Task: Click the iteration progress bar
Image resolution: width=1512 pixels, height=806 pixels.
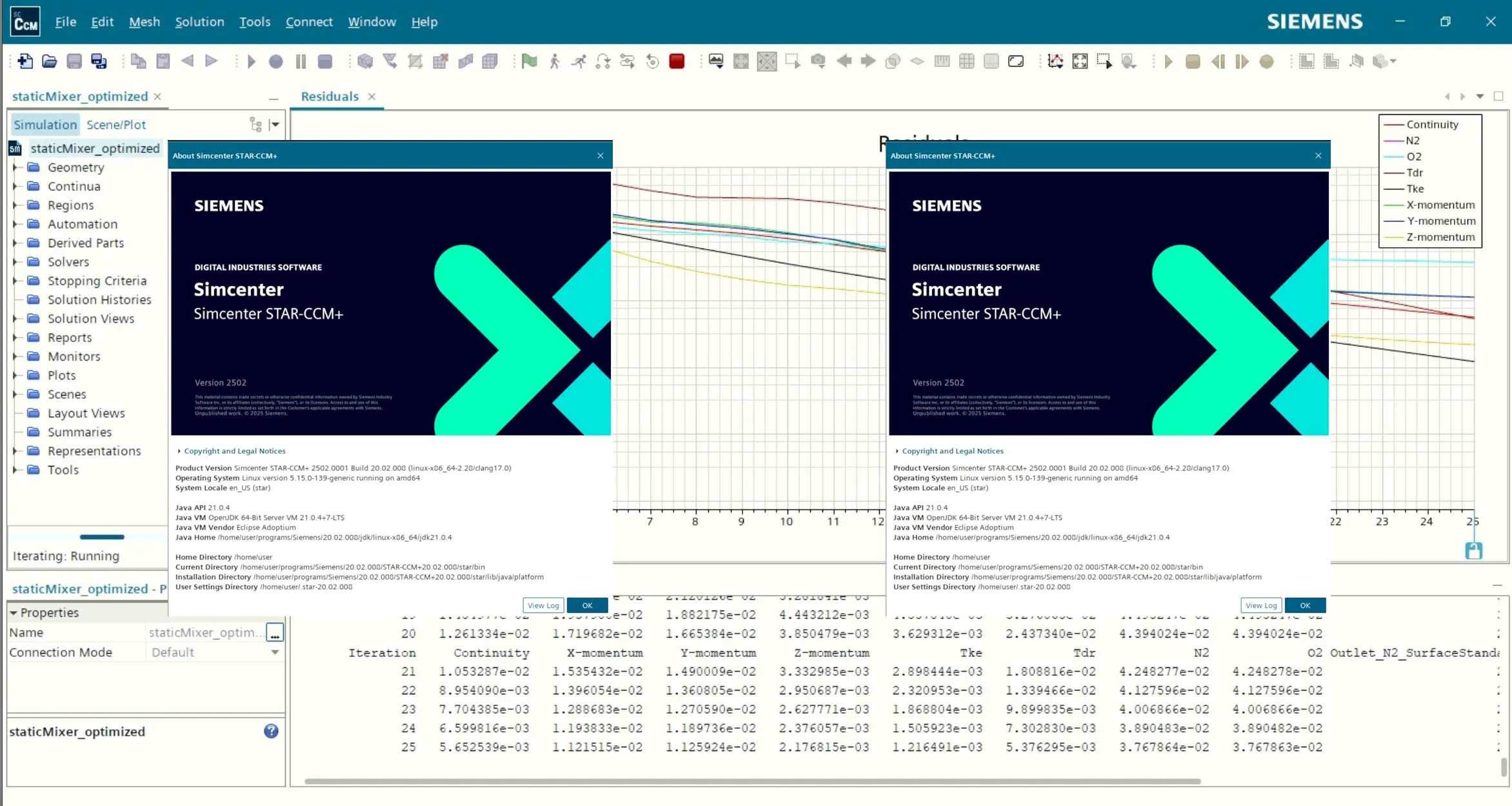Action: [102, 537]
